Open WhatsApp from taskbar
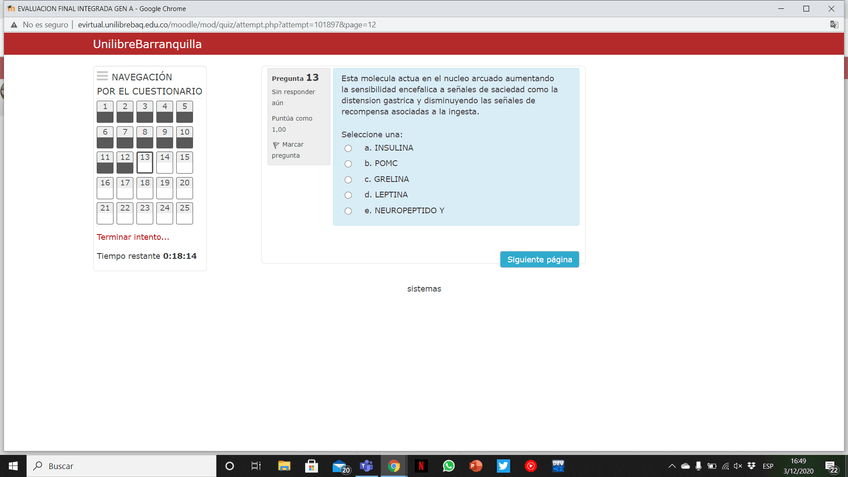Viewport: 848px width, 477px height. [448, 466]
